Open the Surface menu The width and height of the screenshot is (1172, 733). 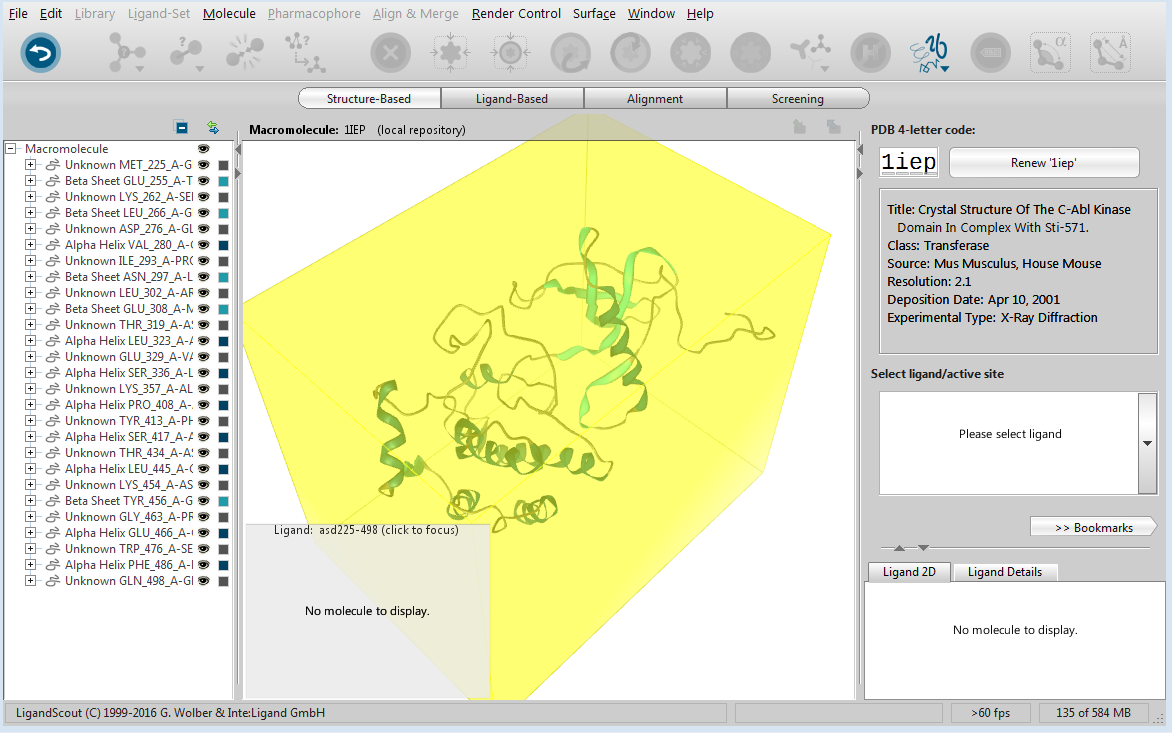point(594,13)
